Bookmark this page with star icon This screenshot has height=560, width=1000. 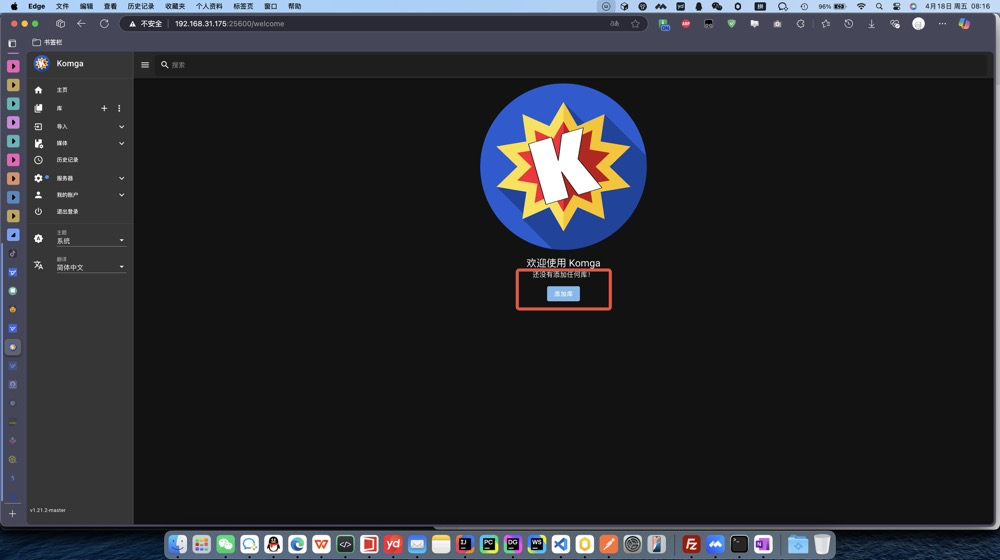pos(635,24)
